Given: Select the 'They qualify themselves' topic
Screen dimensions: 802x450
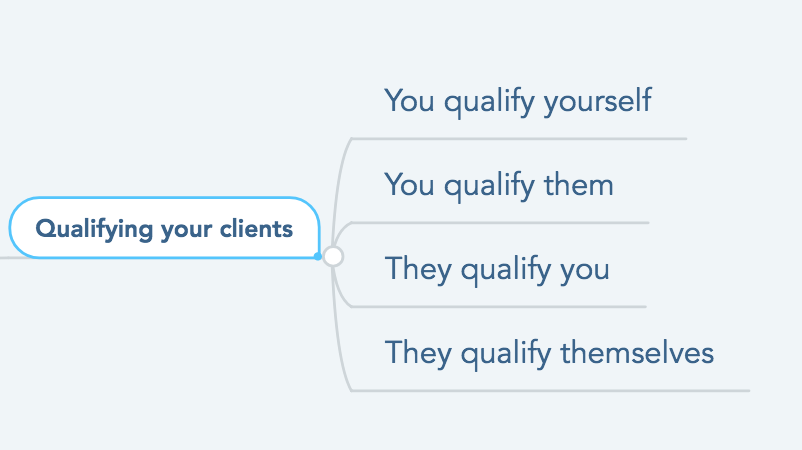Looking at the screenshot, I should [549, 353].
